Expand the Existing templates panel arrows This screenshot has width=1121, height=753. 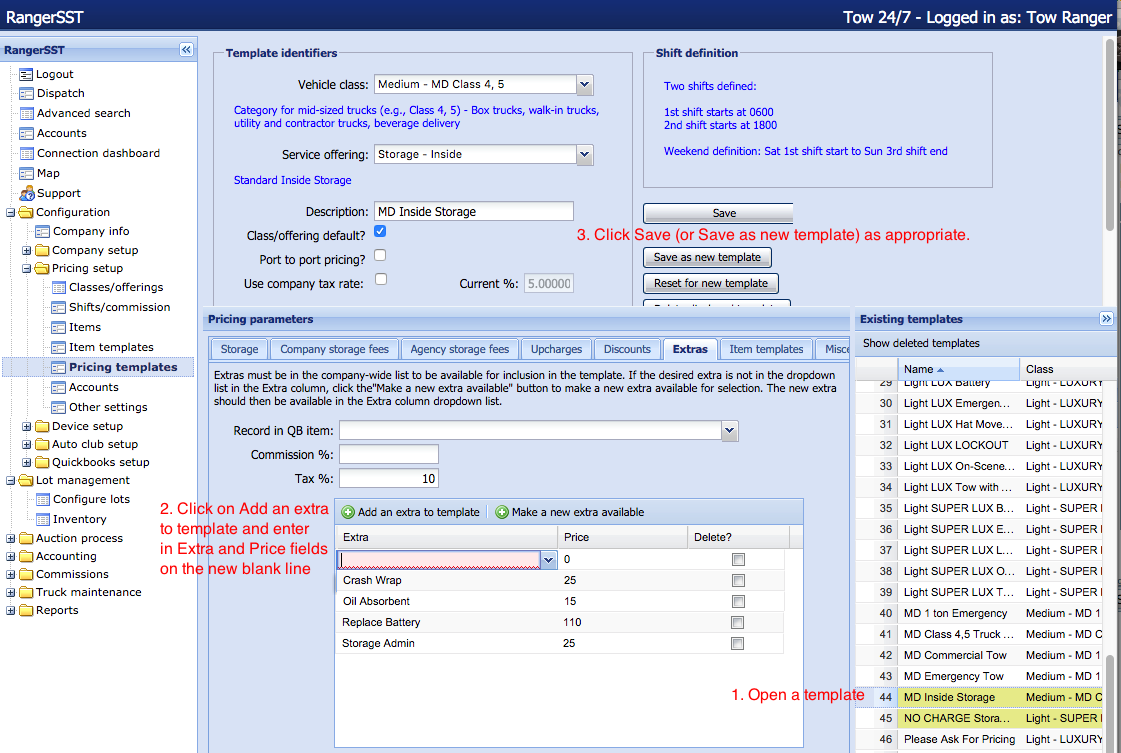point(1106,319)
